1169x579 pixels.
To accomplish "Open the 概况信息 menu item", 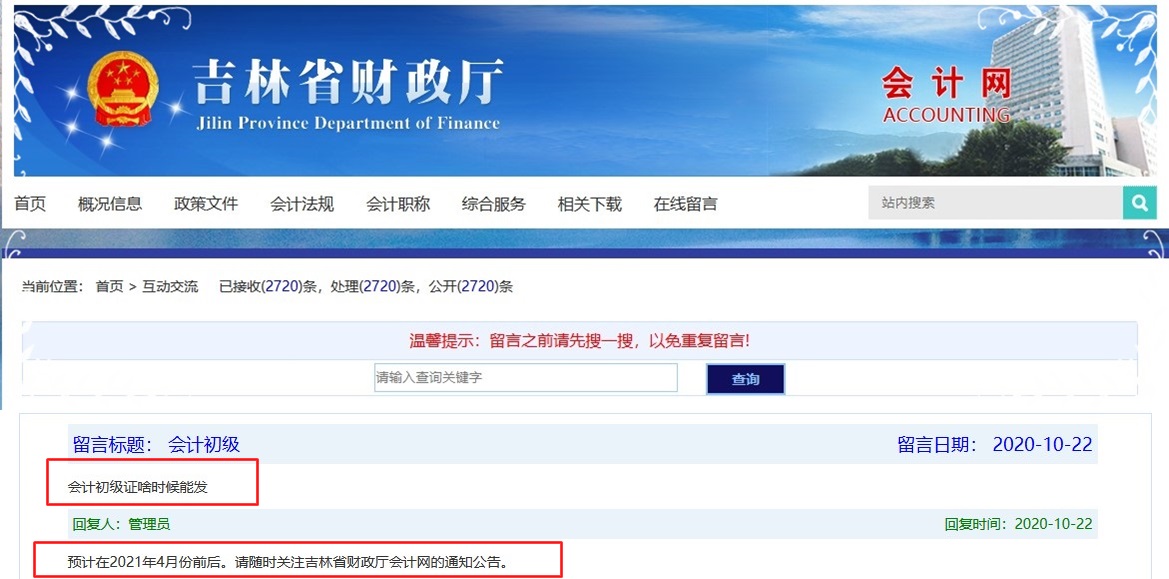I will 110,204.
